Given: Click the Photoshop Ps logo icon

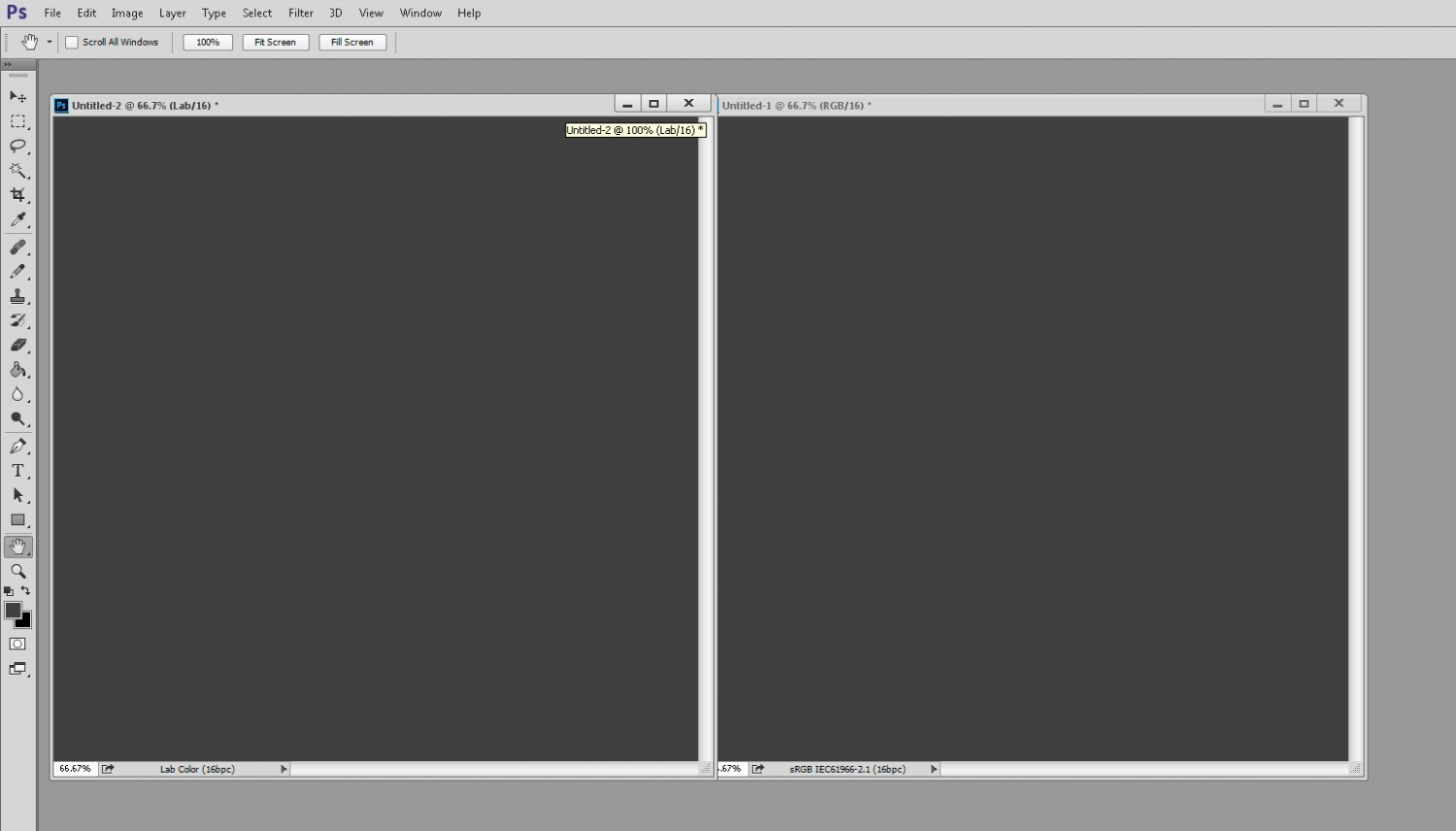Looking at the screenshot, I should click(x=17, y=13).
